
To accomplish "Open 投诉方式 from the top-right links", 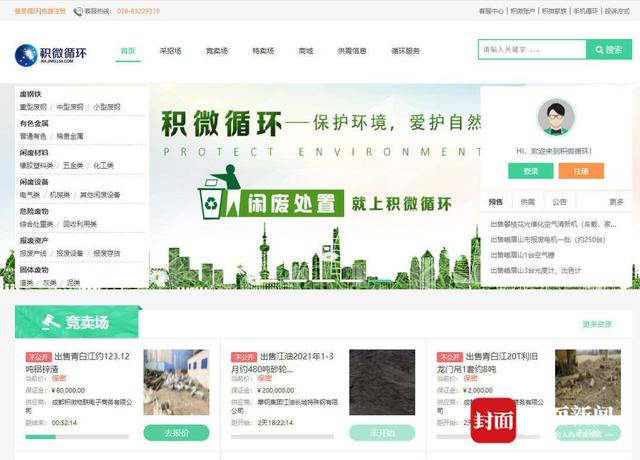I will (x=617, y=11).
